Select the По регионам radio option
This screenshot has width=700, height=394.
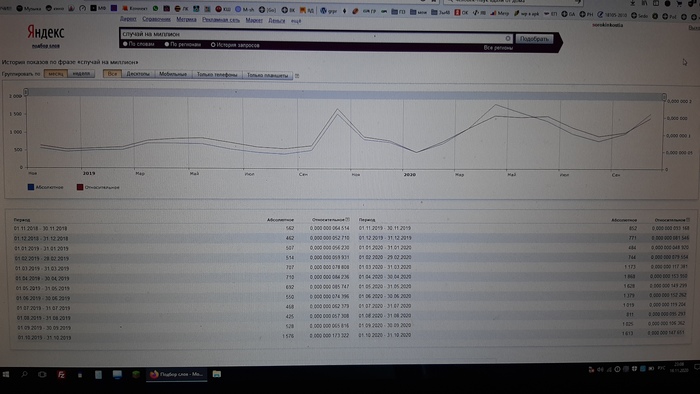pyautogui.click(x=183, y=44)
